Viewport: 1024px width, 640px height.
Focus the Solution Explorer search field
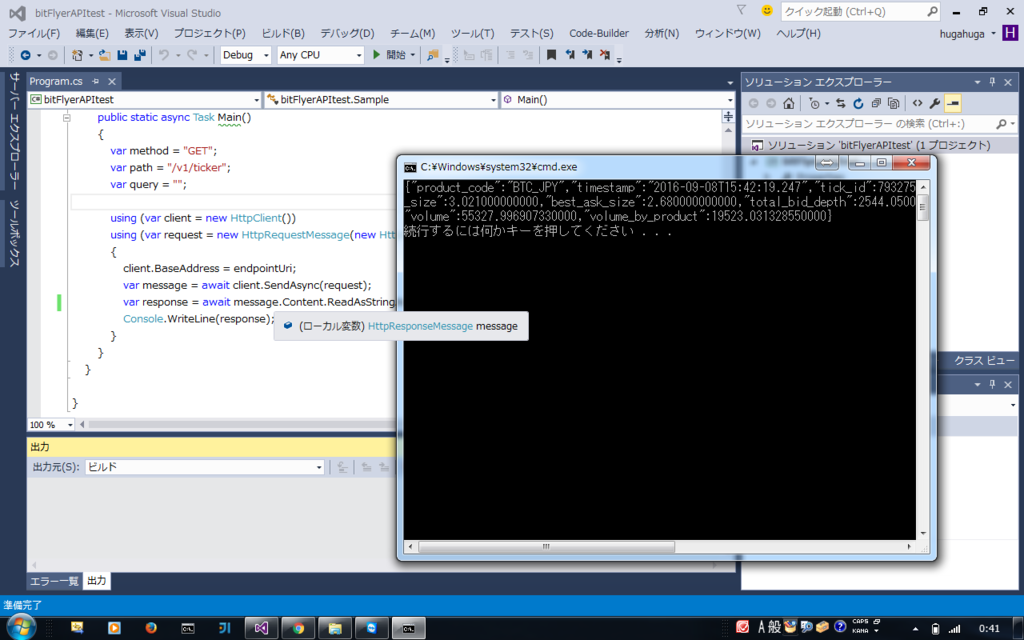click(880, 124)
